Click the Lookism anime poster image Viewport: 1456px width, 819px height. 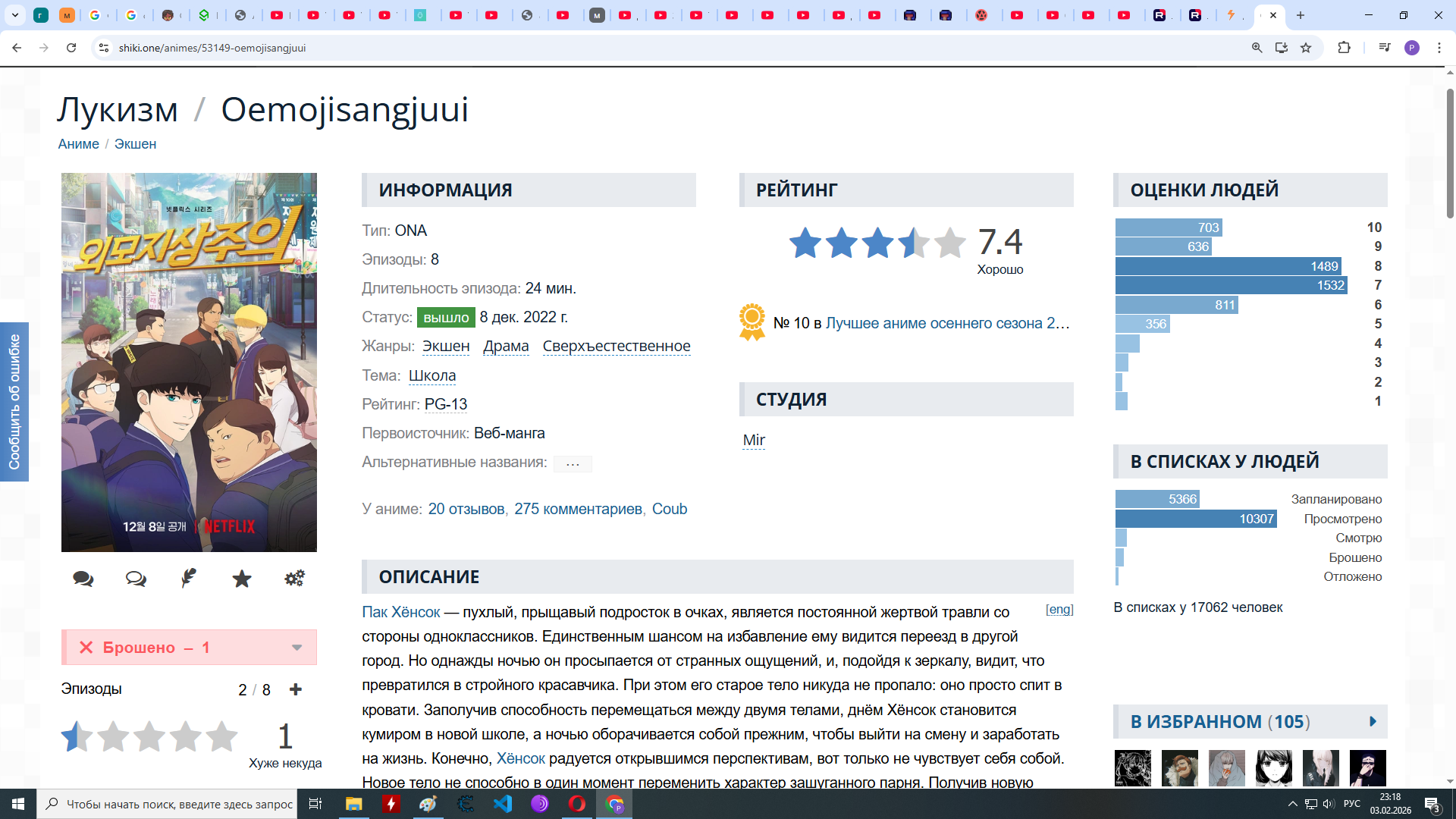click(x=189, y=362)
